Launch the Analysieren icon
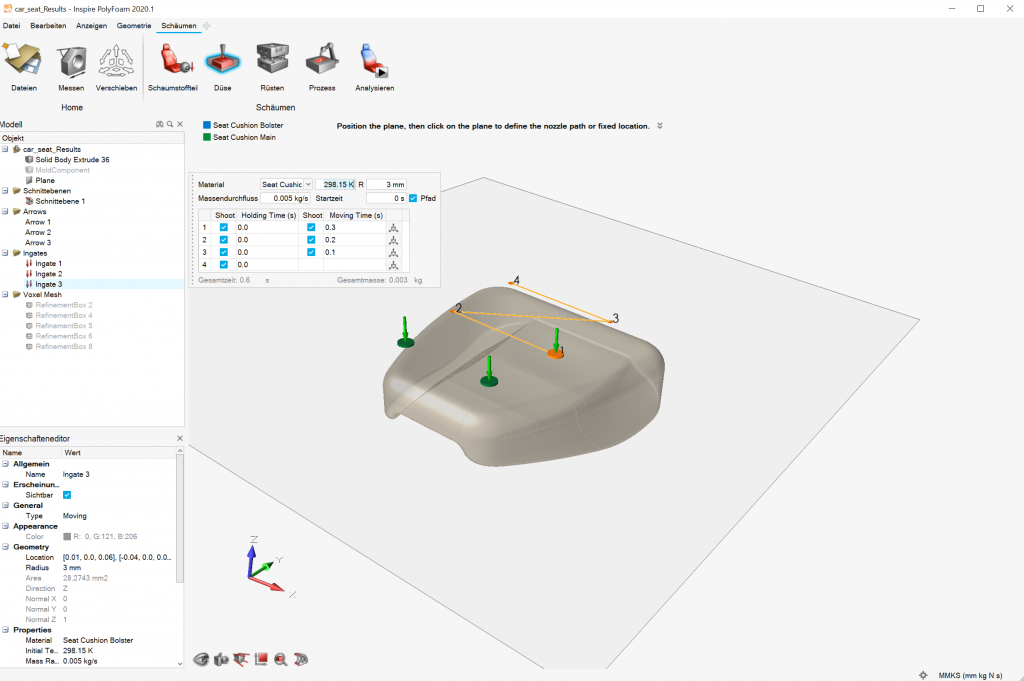1024x681 pixels. click(x=374, y=60)
